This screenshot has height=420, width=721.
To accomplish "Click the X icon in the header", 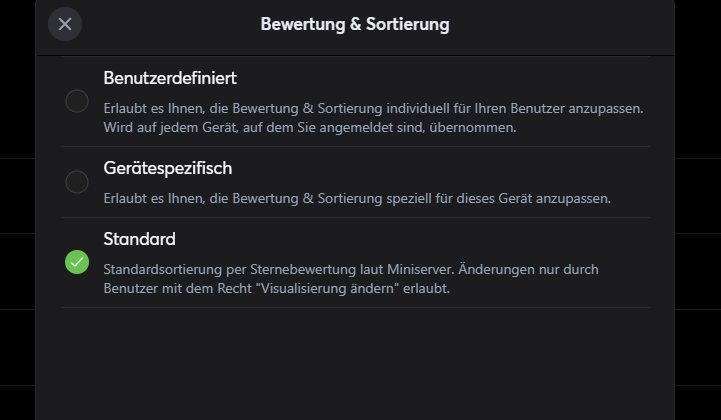I will (65, 24).
